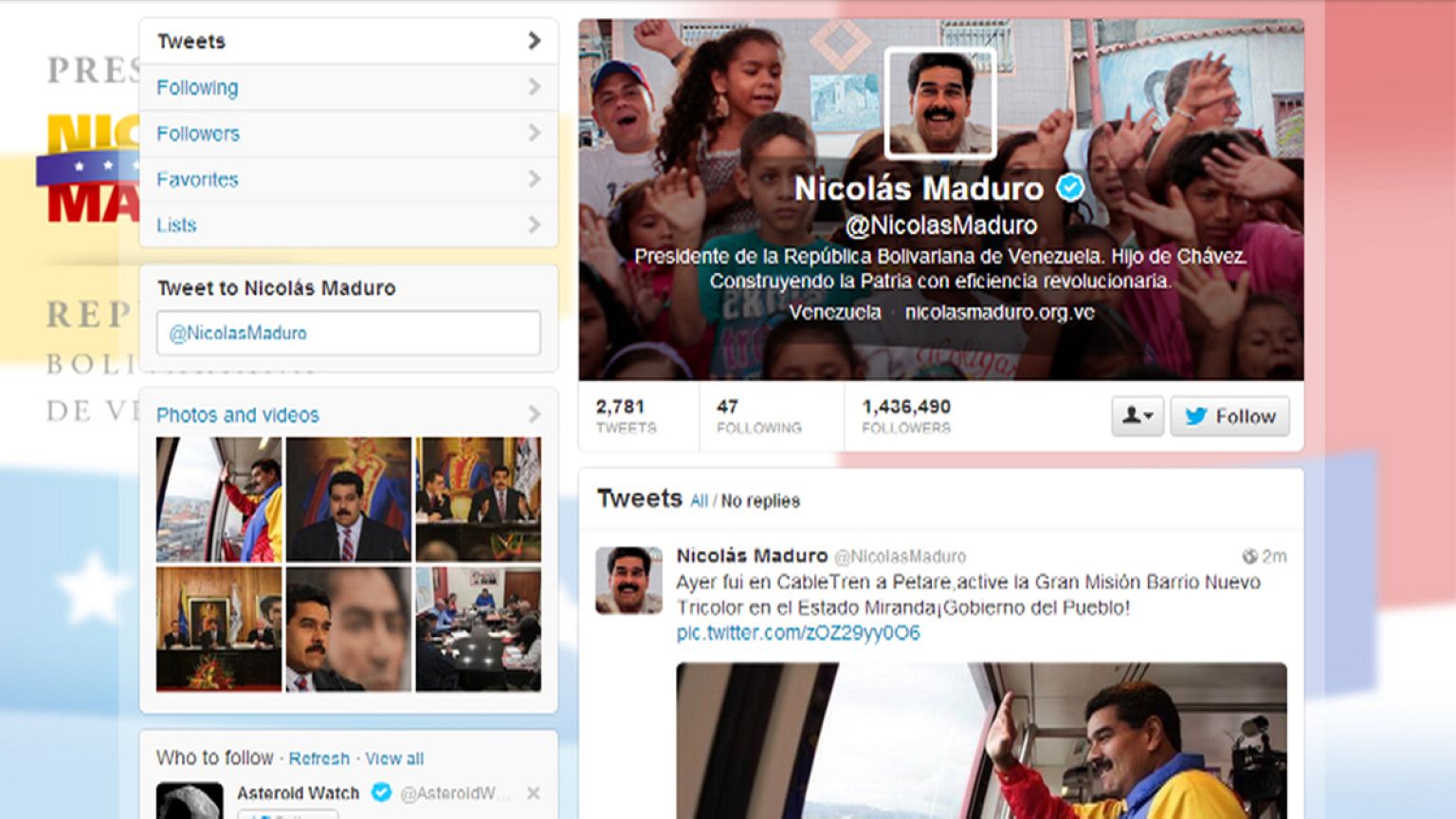
Task: Click the verified badge beside Nicolás Maduro
Action: tap(1070, 188)
